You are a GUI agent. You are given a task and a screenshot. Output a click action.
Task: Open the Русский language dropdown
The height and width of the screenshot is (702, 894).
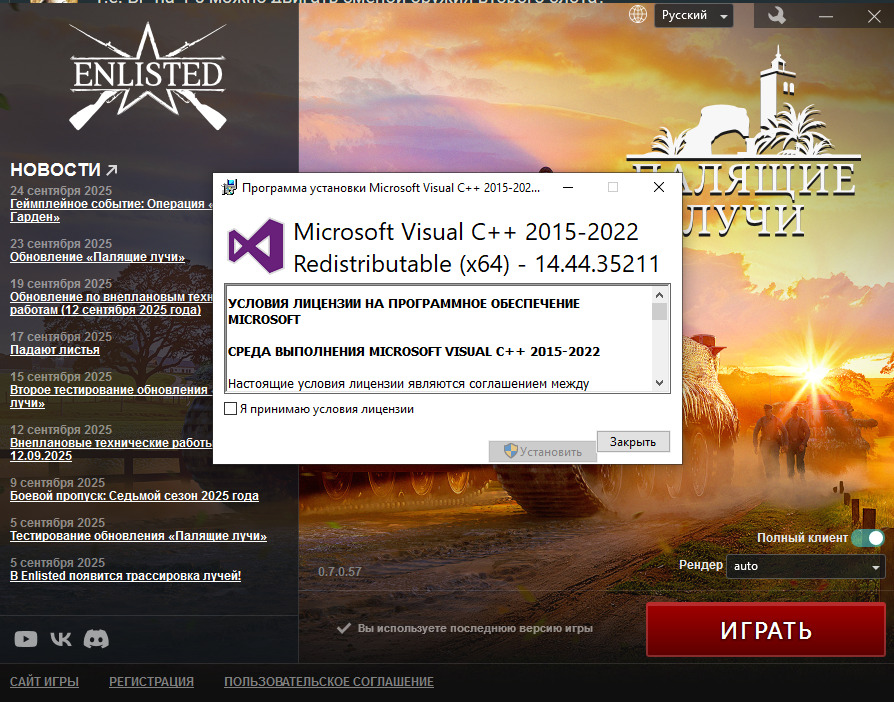tap(694, 16)
